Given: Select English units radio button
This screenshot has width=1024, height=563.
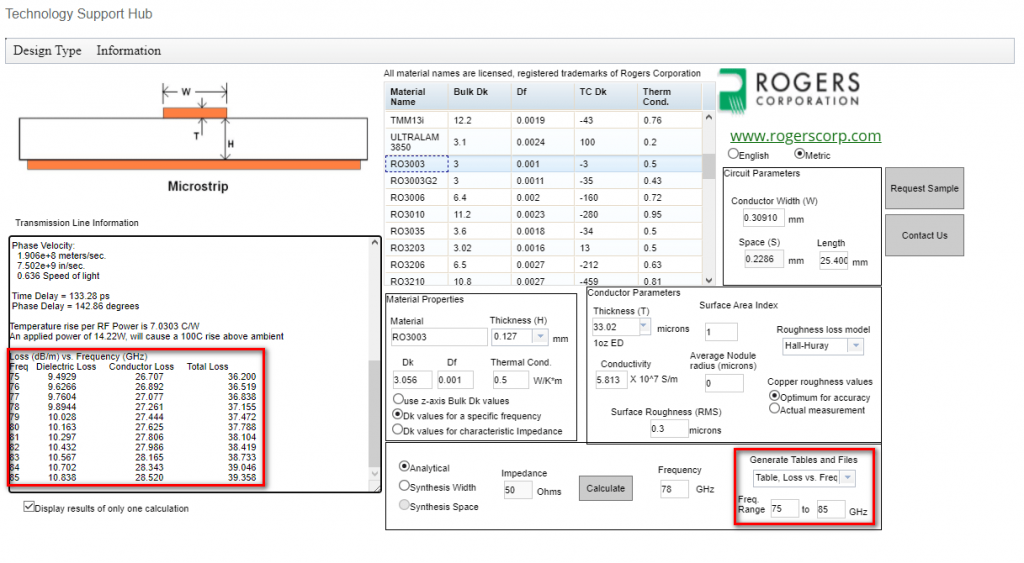Looking at the screenshot, I should point(733,154).
